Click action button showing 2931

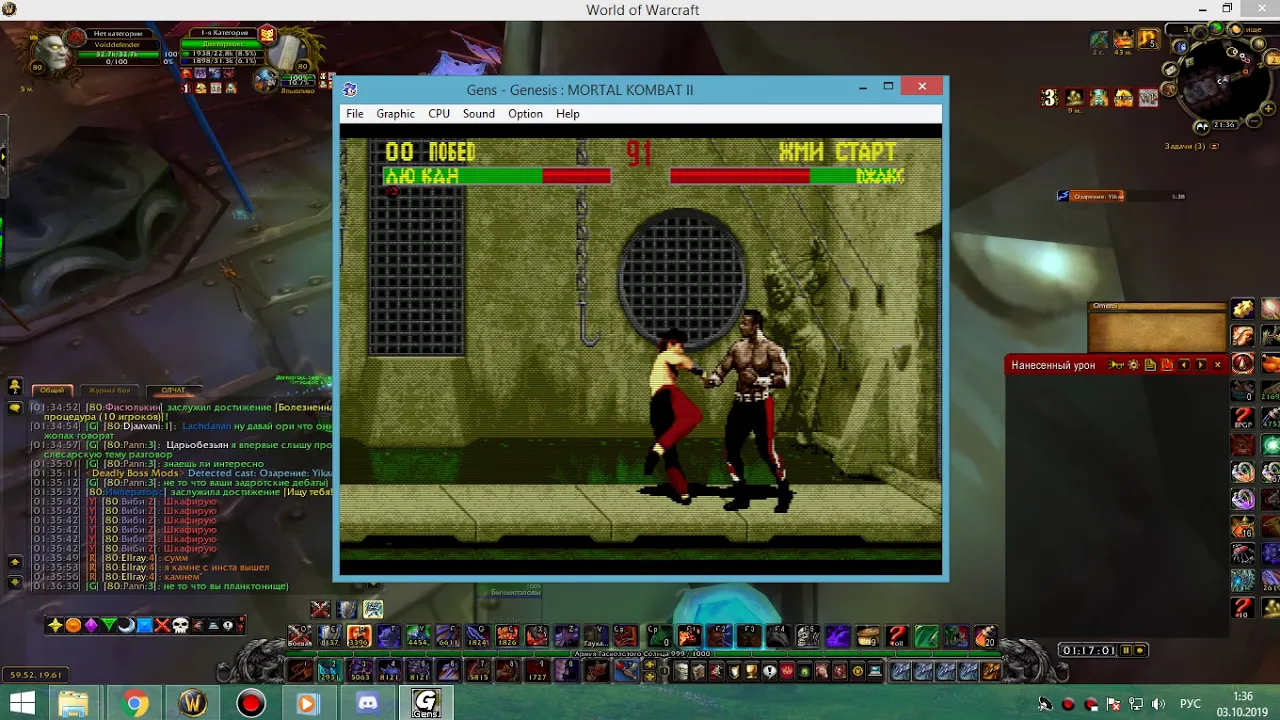pyautogui.click(x=330, y=670)
